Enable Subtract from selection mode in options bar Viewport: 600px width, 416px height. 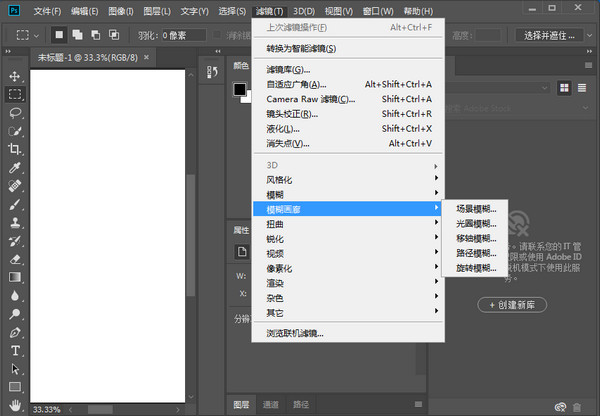[94, 35]
